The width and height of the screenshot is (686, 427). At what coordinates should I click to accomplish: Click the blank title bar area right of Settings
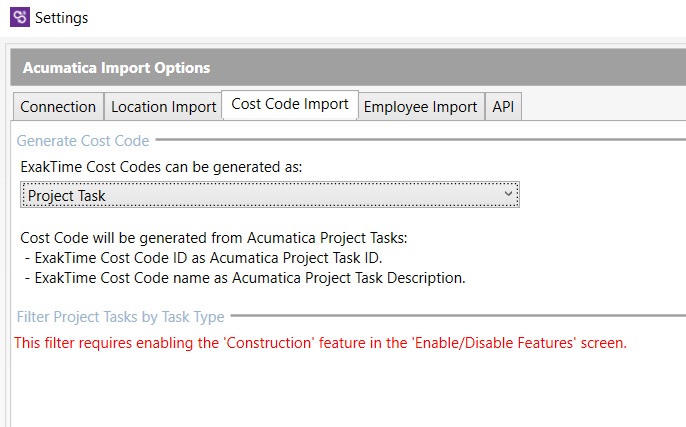400,18
